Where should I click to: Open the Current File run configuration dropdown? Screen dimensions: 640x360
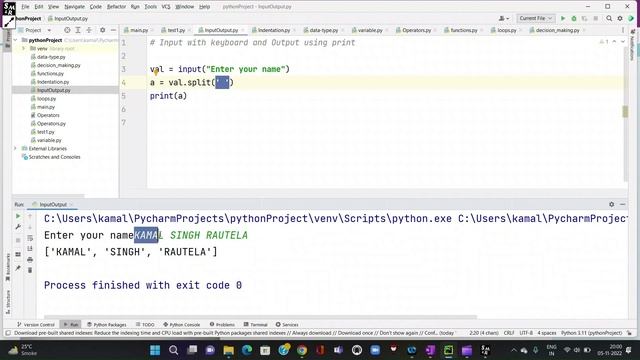coord(535,18)
